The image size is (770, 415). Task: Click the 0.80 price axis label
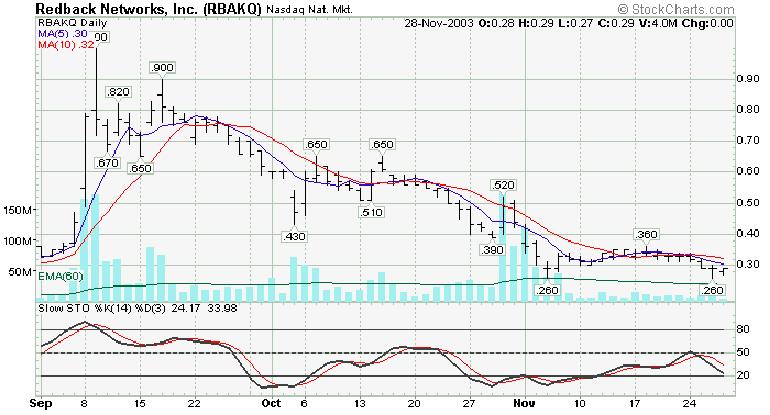[x=748, y=110]
